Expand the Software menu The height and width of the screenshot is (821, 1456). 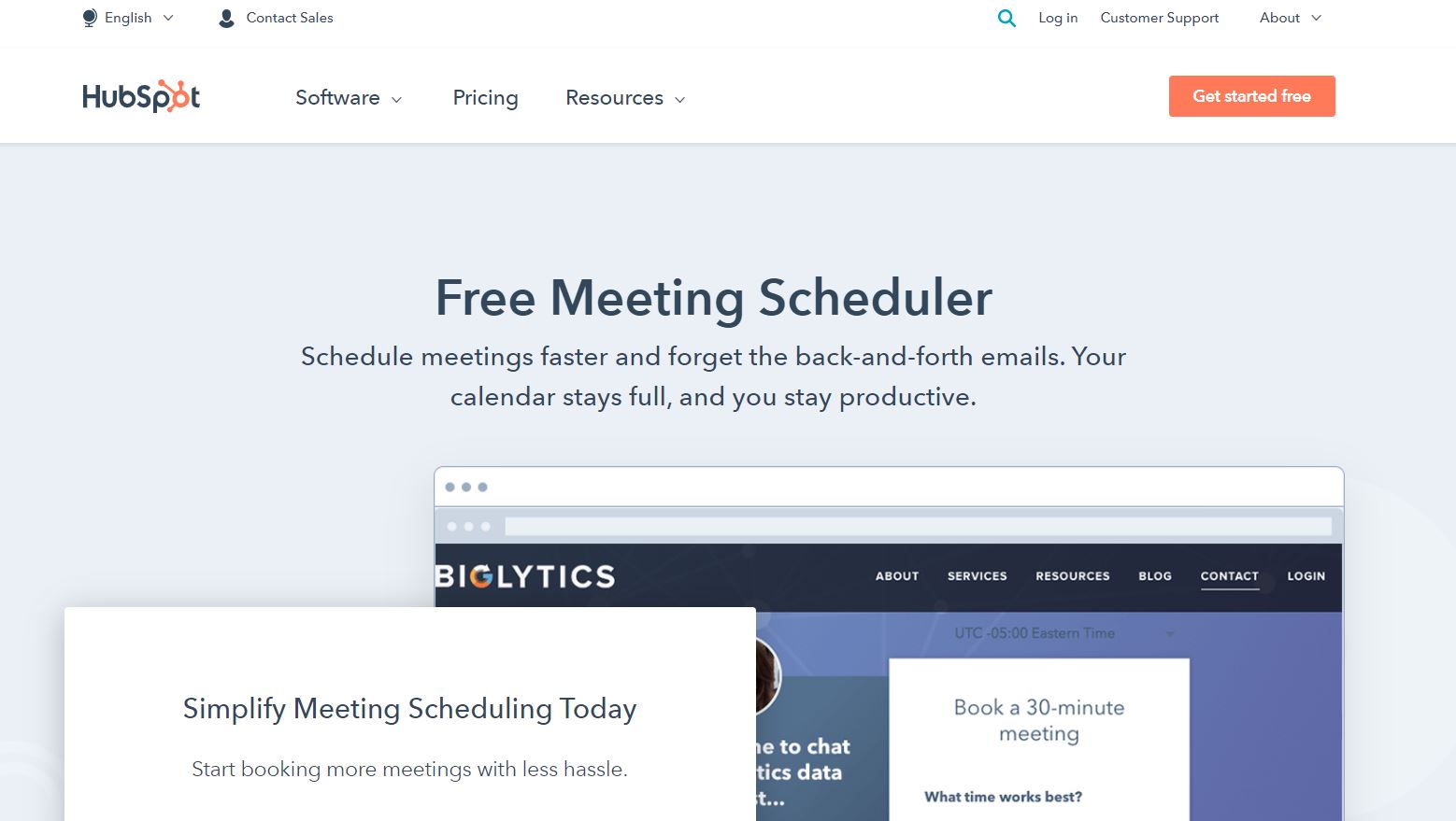349,98
